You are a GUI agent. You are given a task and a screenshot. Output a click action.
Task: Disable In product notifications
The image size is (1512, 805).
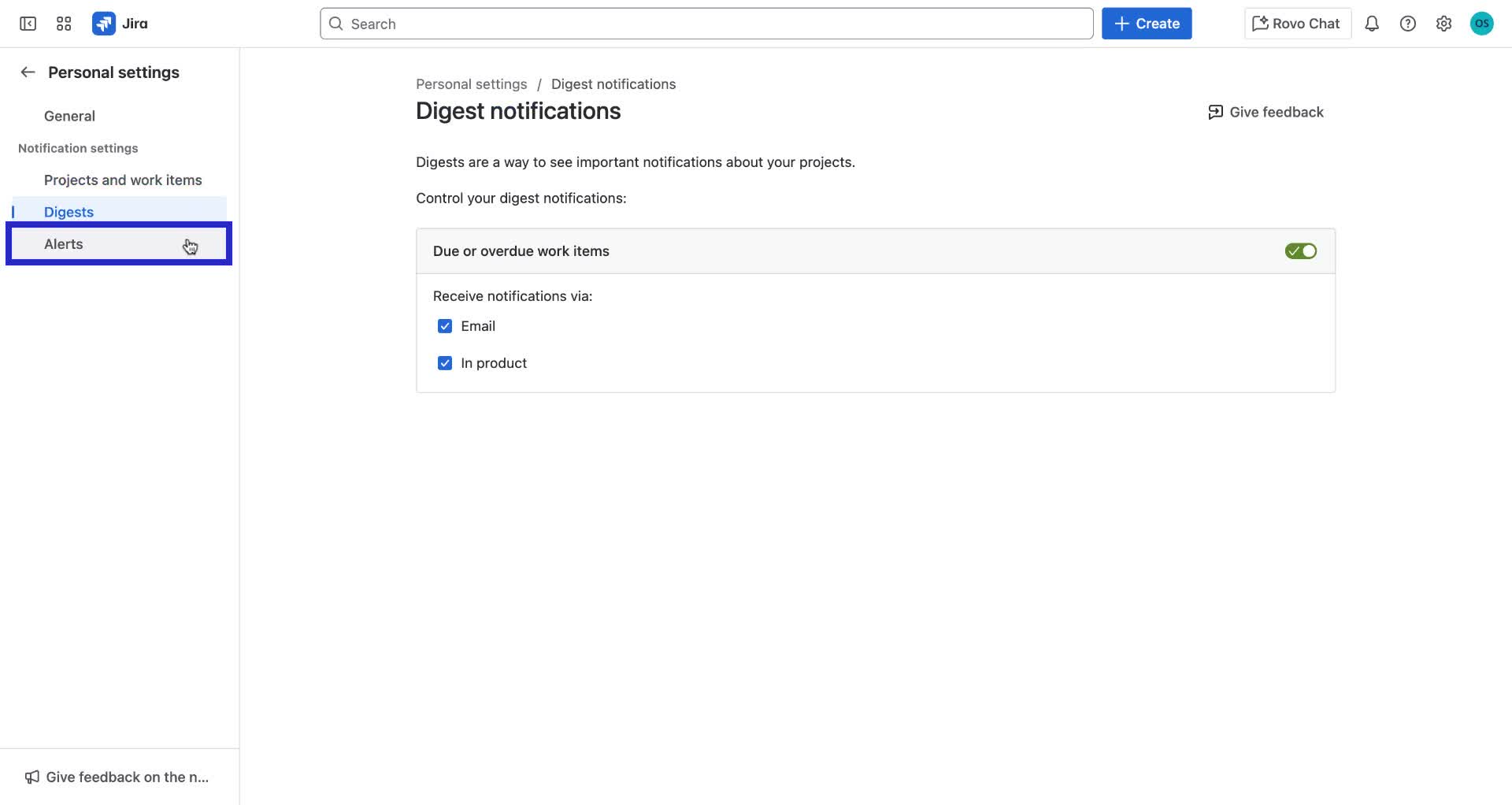pyautogui.click(x=445, y=362)
